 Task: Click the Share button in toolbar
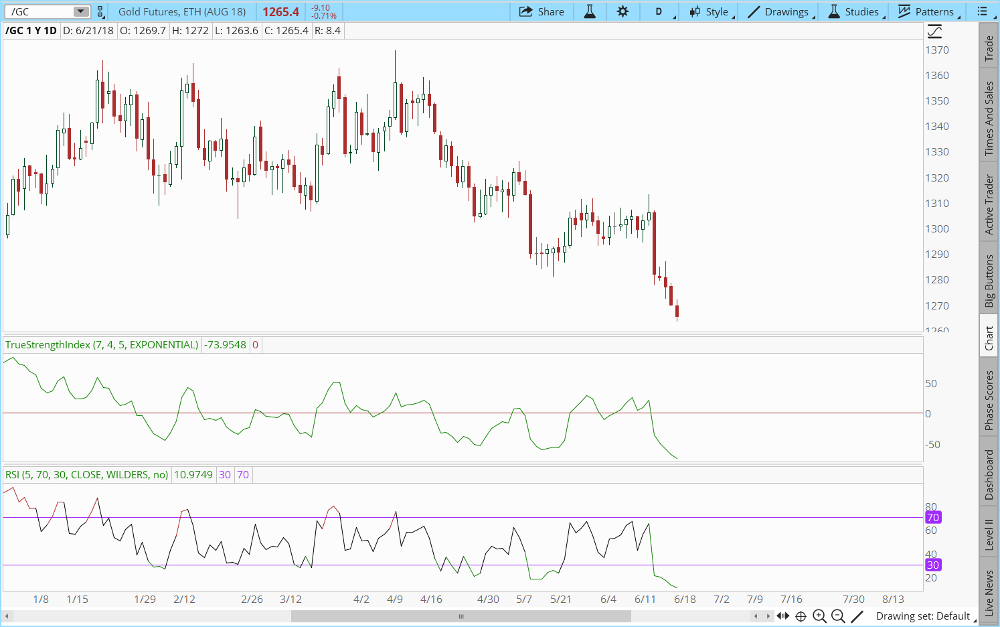pos(541,12)
